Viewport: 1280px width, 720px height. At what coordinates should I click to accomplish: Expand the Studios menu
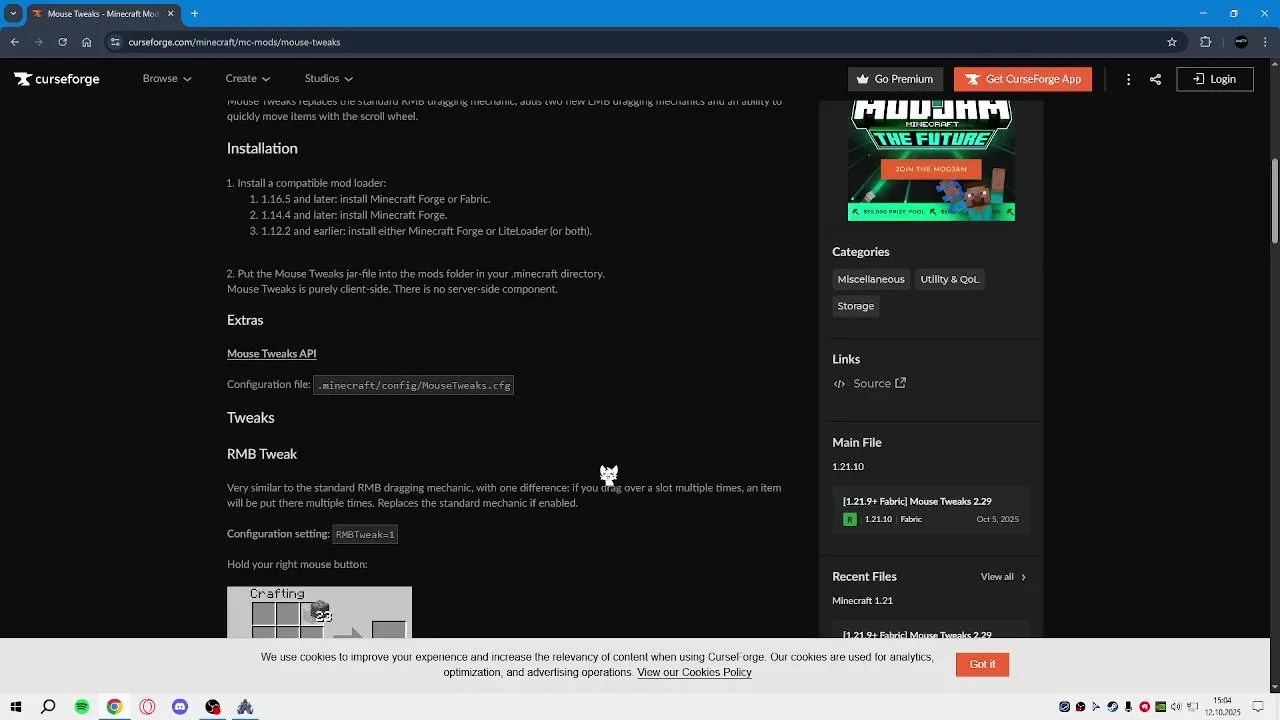point(328,78)
